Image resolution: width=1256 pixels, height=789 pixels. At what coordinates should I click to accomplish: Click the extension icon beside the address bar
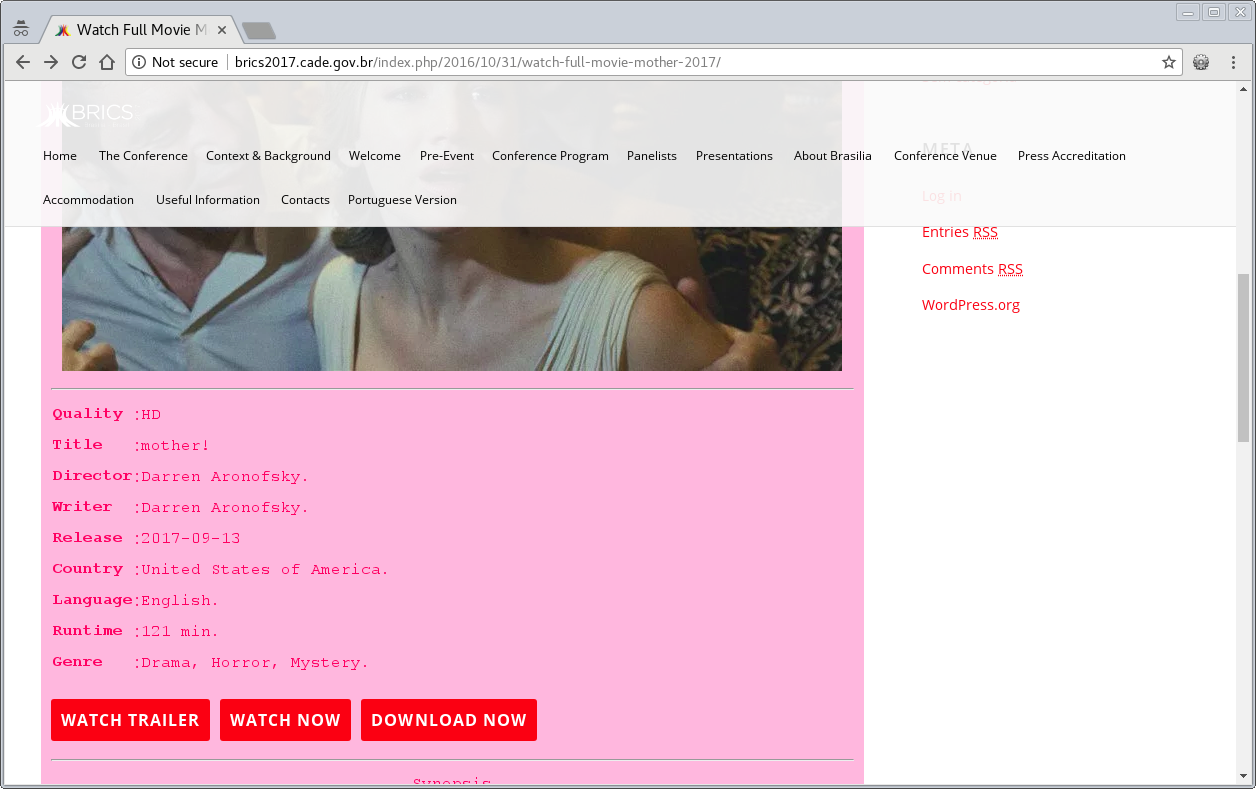point(1201,62)
